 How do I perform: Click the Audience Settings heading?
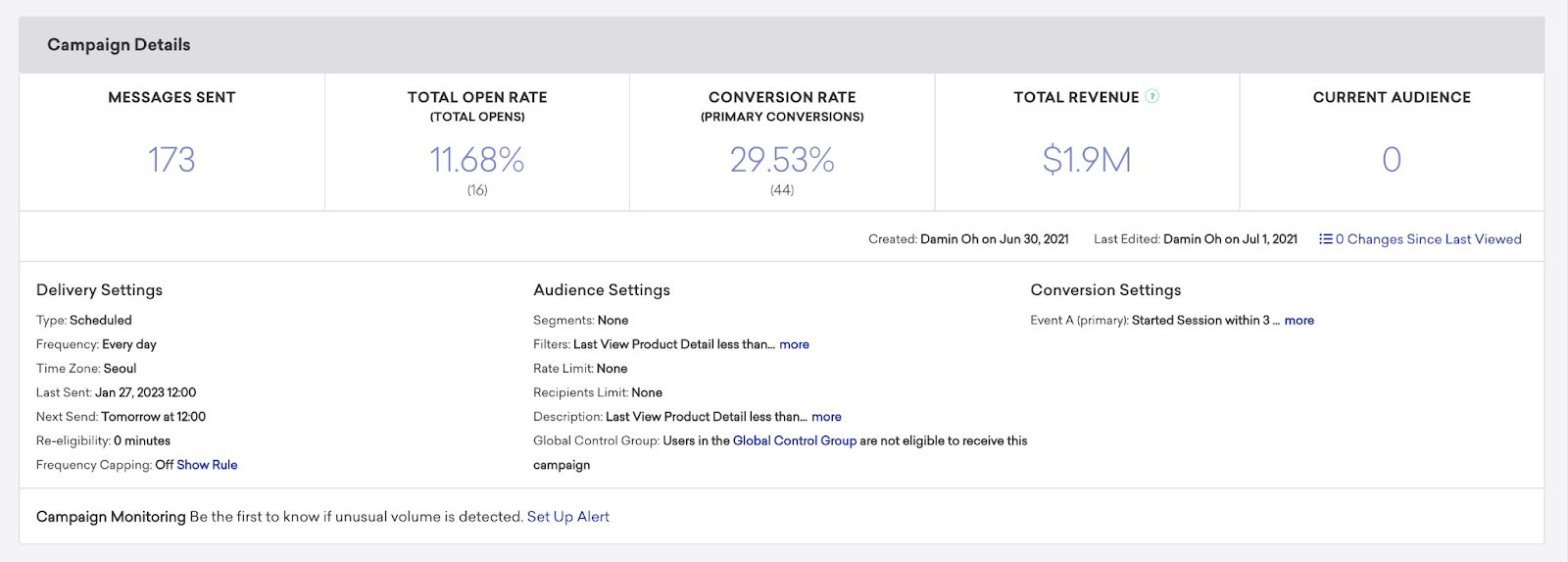602,290
